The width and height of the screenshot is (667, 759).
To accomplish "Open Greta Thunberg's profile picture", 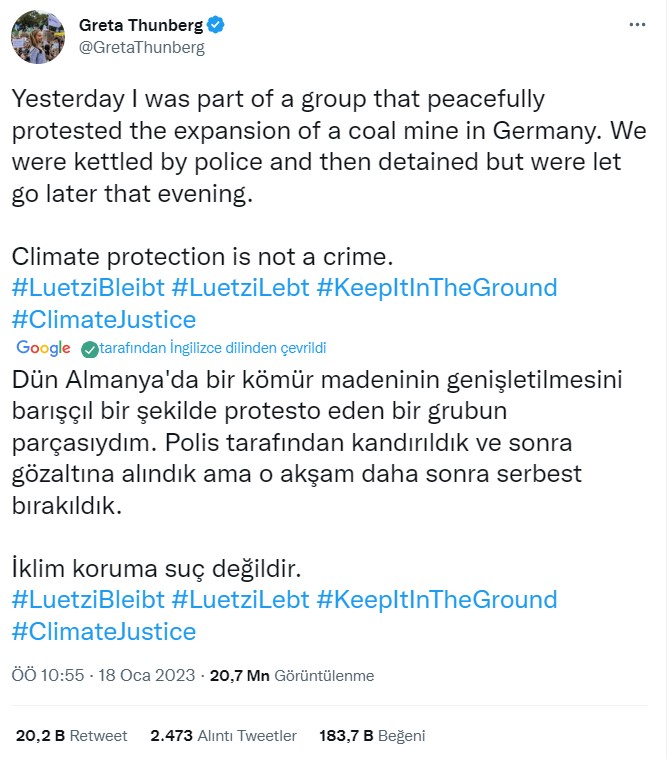I will pyautogui.click(x=32, y=36).
